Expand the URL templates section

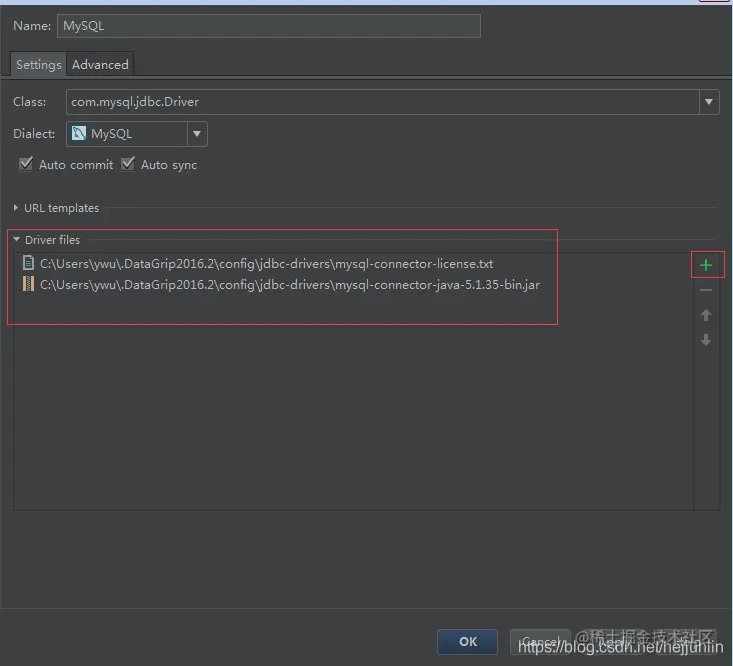[x=15, y=208]
